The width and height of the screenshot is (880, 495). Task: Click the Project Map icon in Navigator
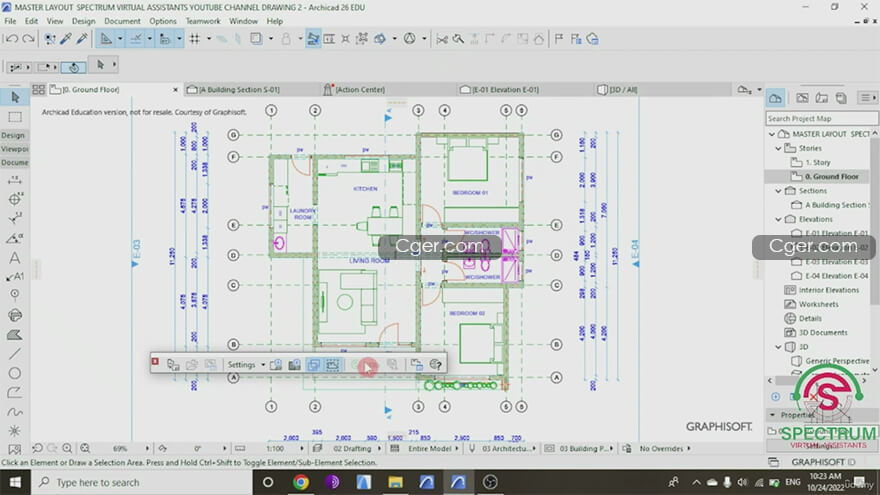776,98
